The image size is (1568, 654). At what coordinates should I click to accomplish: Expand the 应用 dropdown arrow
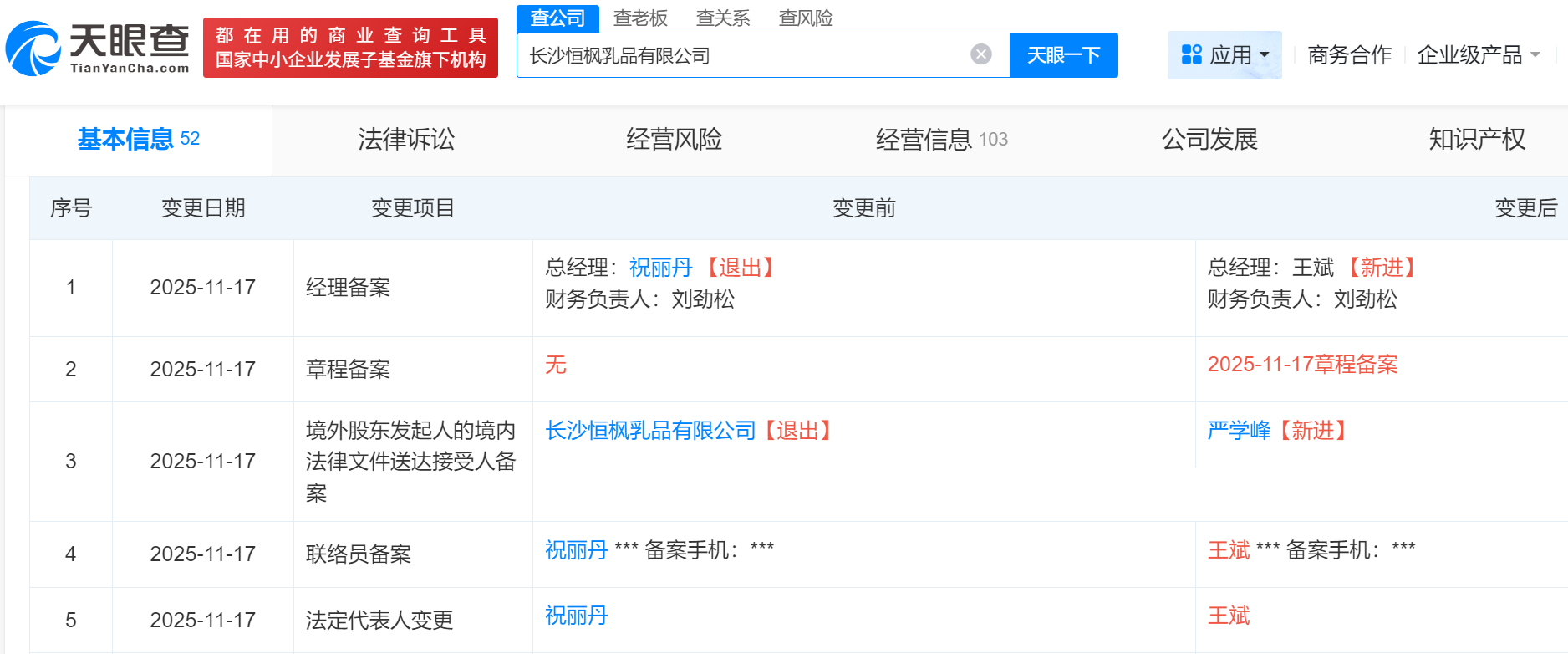(1265, 55)
